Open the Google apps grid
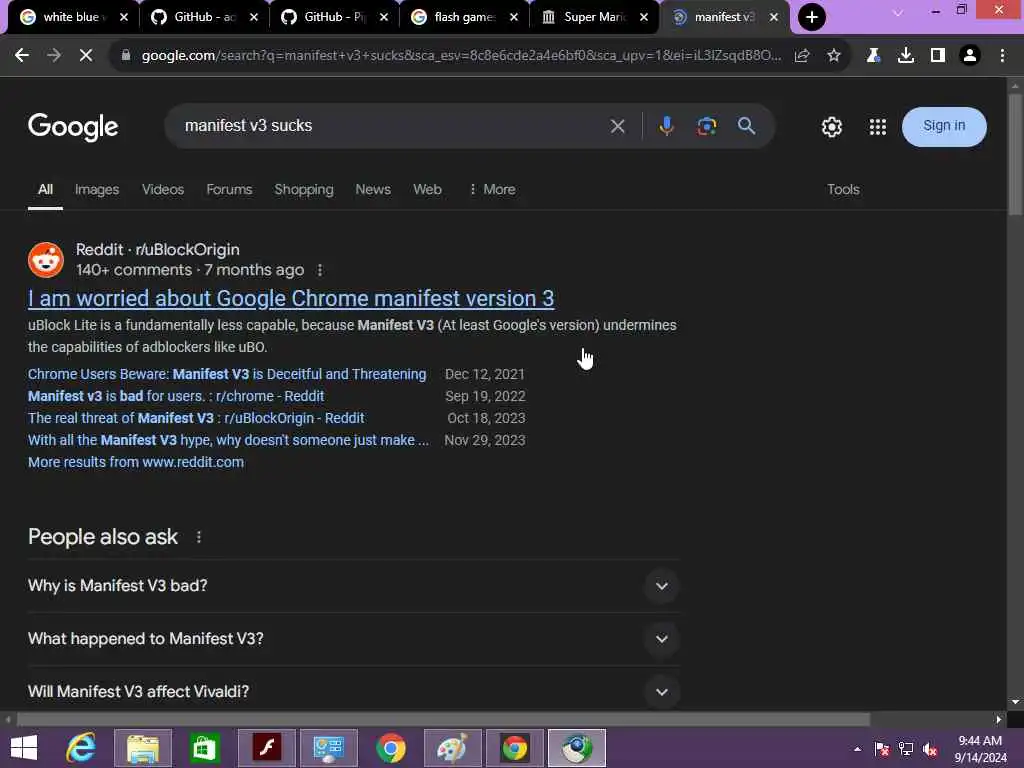1024x768 pixels. click(878, 127)
